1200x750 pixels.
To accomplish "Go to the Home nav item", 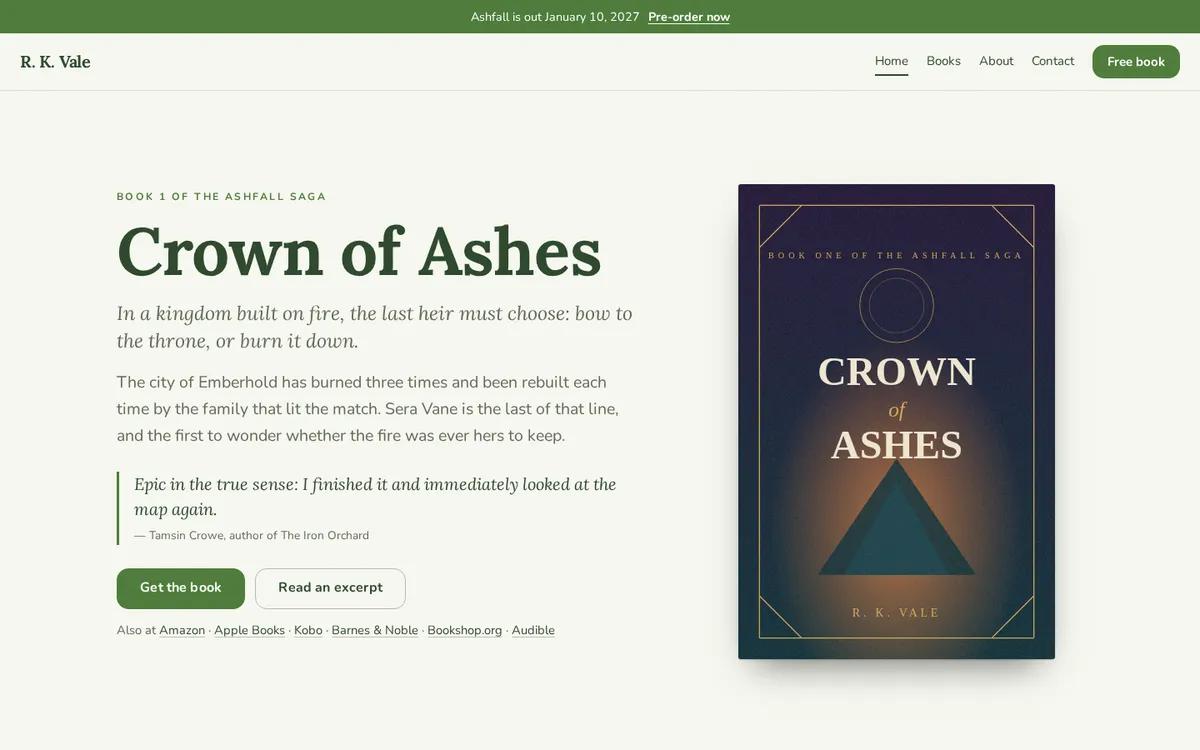I will click(x=891, y=61).
